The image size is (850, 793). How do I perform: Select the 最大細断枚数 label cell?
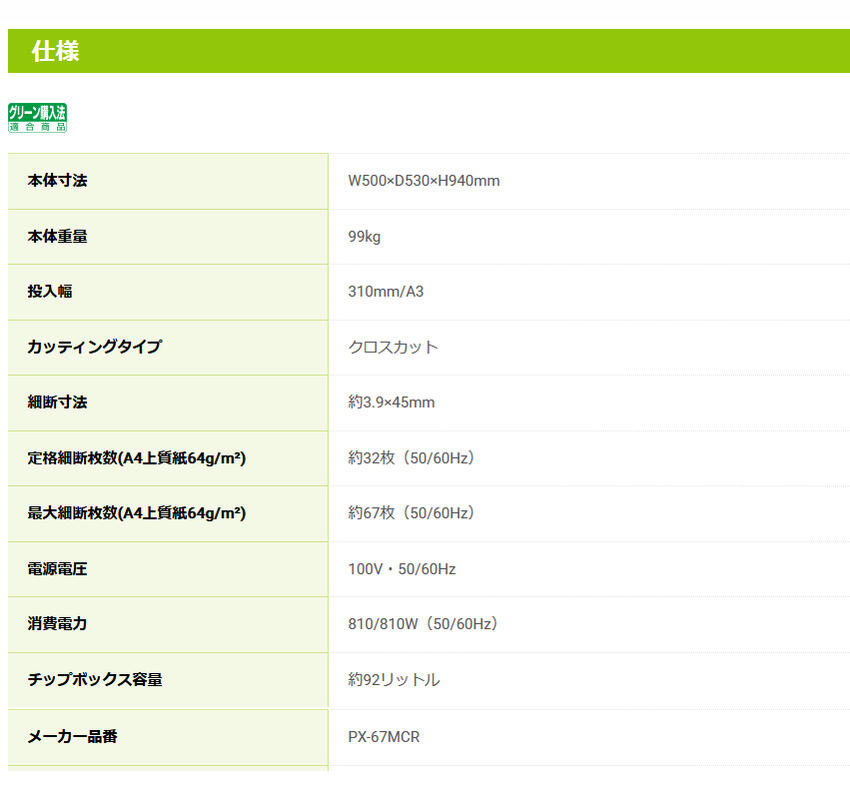(x=168, y=514)
